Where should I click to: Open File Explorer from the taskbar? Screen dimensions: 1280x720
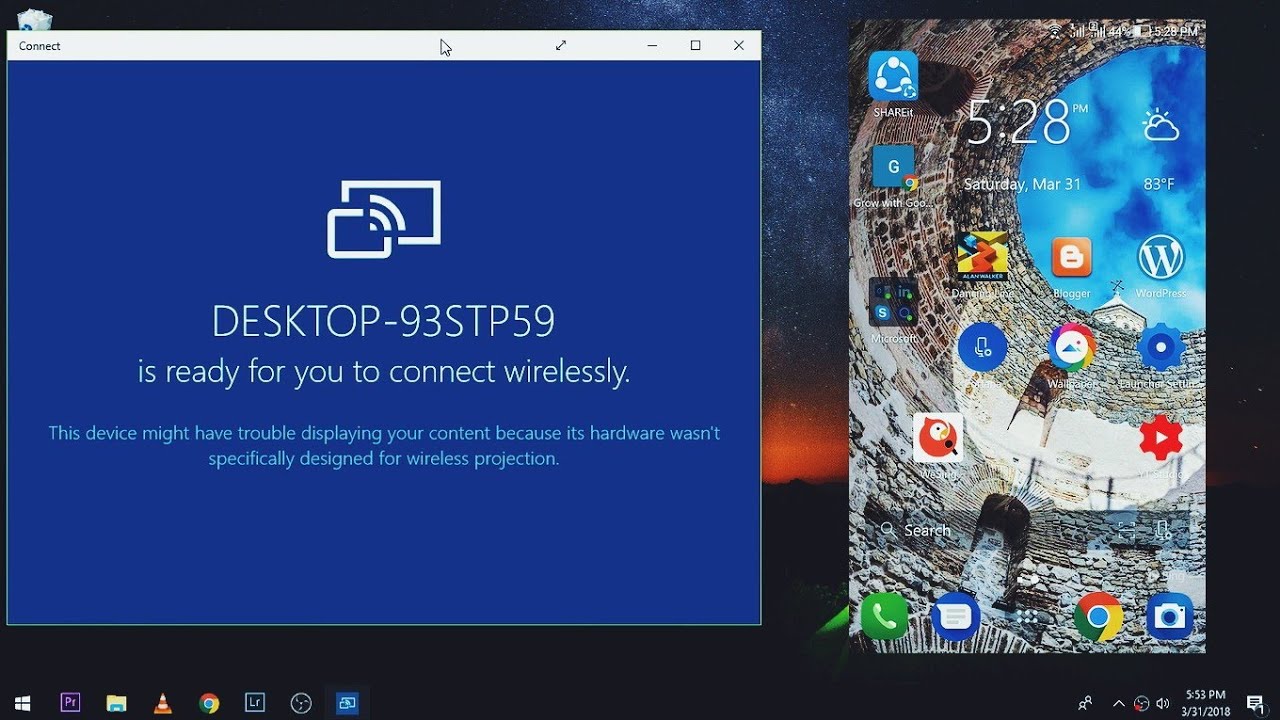pos(116,703)
